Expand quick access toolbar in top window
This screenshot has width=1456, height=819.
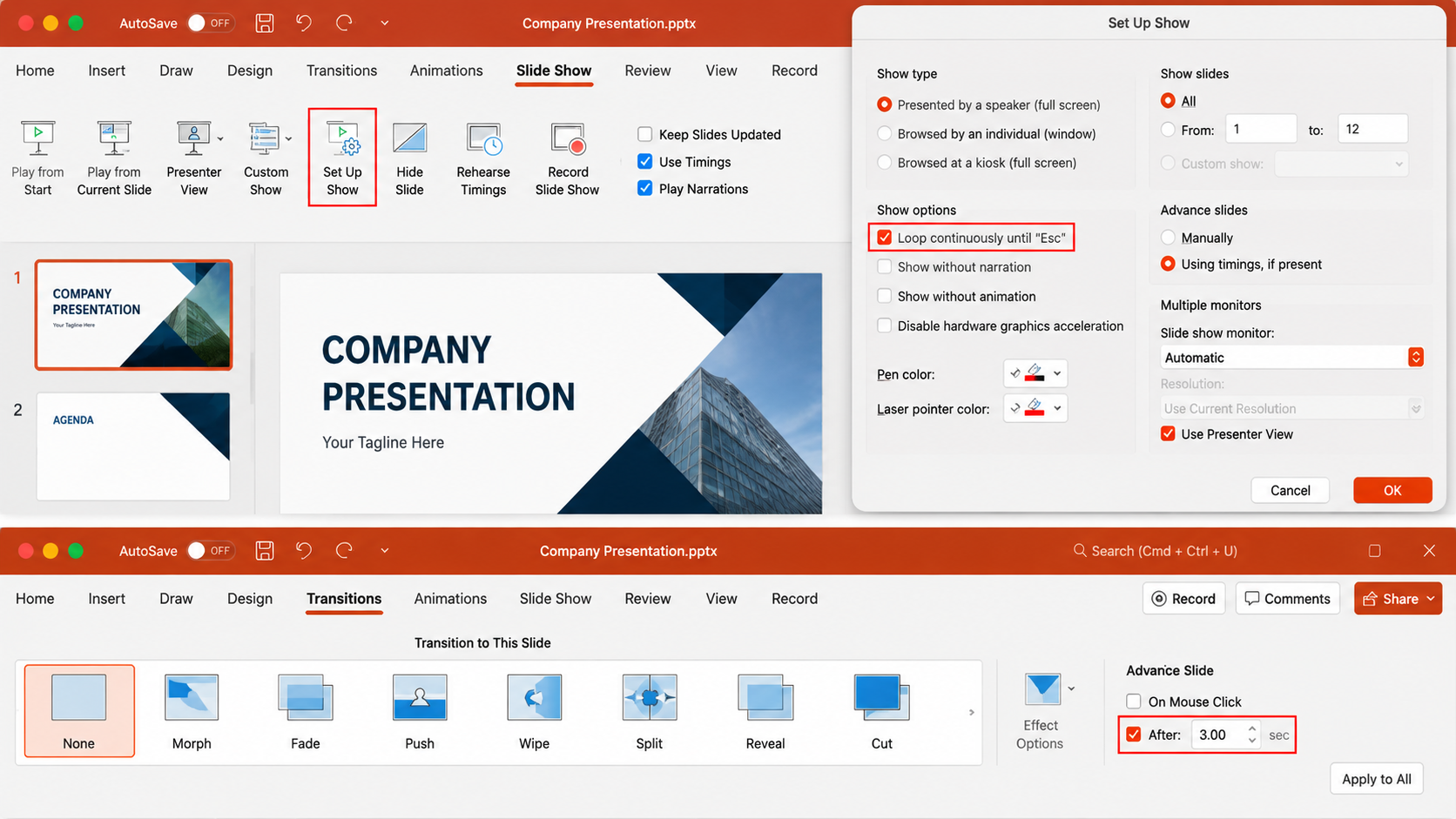click(x=384, y=23)
